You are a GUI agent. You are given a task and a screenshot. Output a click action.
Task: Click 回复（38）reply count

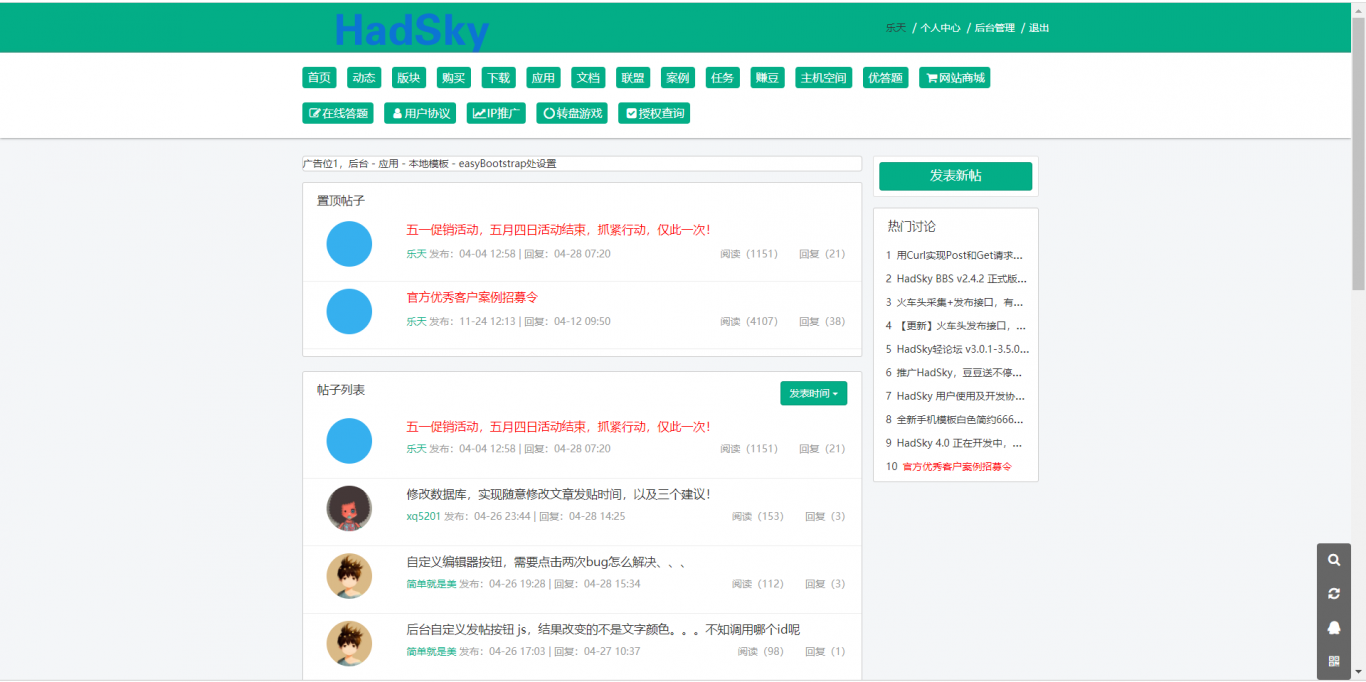pos(822,322)
